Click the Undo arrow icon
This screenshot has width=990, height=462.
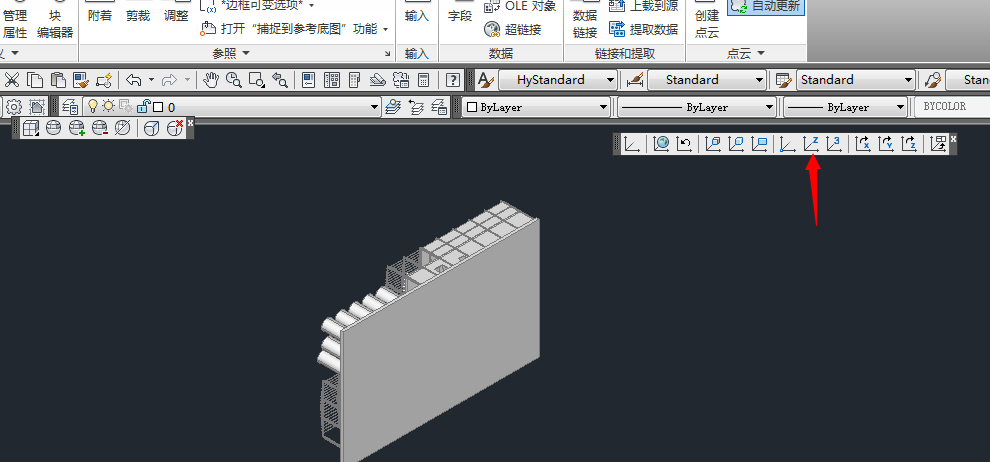pos(134,80)
